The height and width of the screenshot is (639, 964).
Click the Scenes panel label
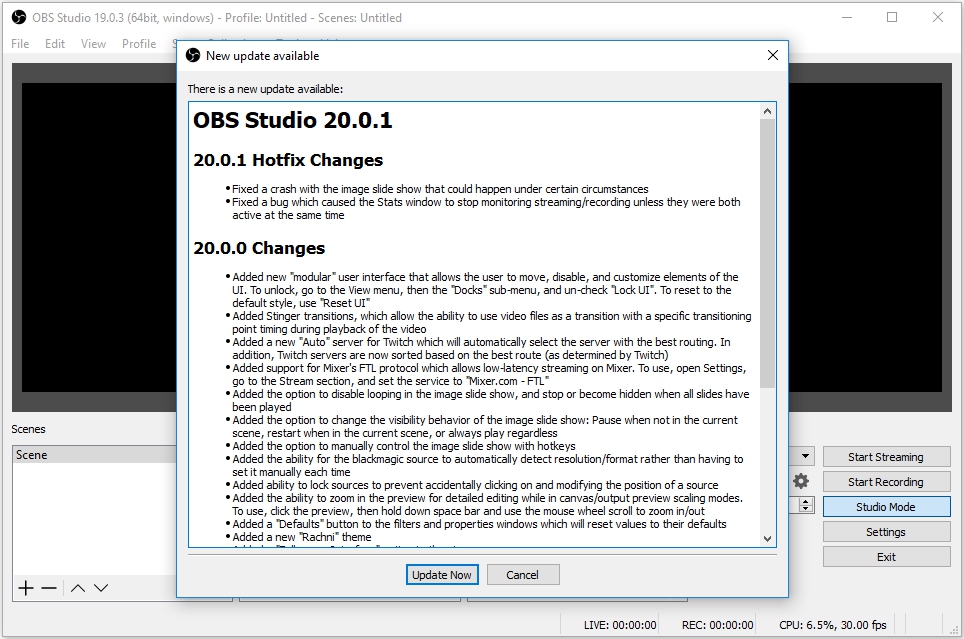[x=28, y=429]
